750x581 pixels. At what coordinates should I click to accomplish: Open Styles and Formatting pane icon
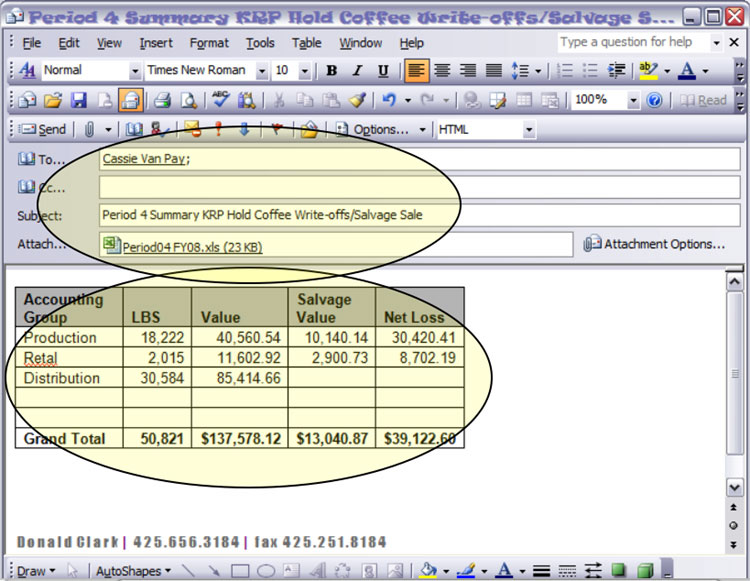[27, 71]
